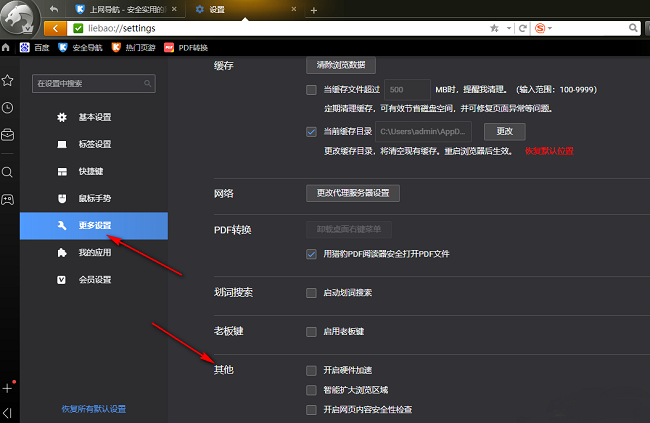The width and height of the screenshot is (650, 423).
Task: Open the address bar history dropdown arrow
Action: point(509,28)
